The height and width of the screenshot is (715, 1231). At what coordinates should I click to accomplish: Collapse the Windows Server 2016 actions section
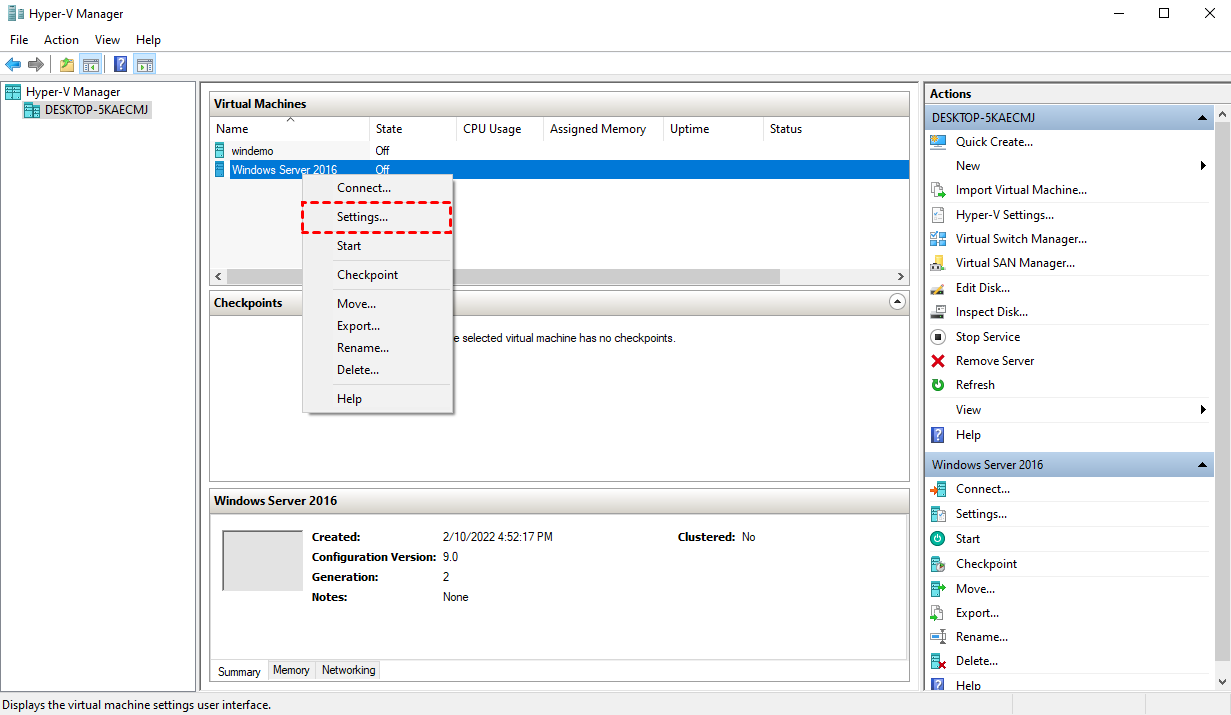[x=1204, y=465]
